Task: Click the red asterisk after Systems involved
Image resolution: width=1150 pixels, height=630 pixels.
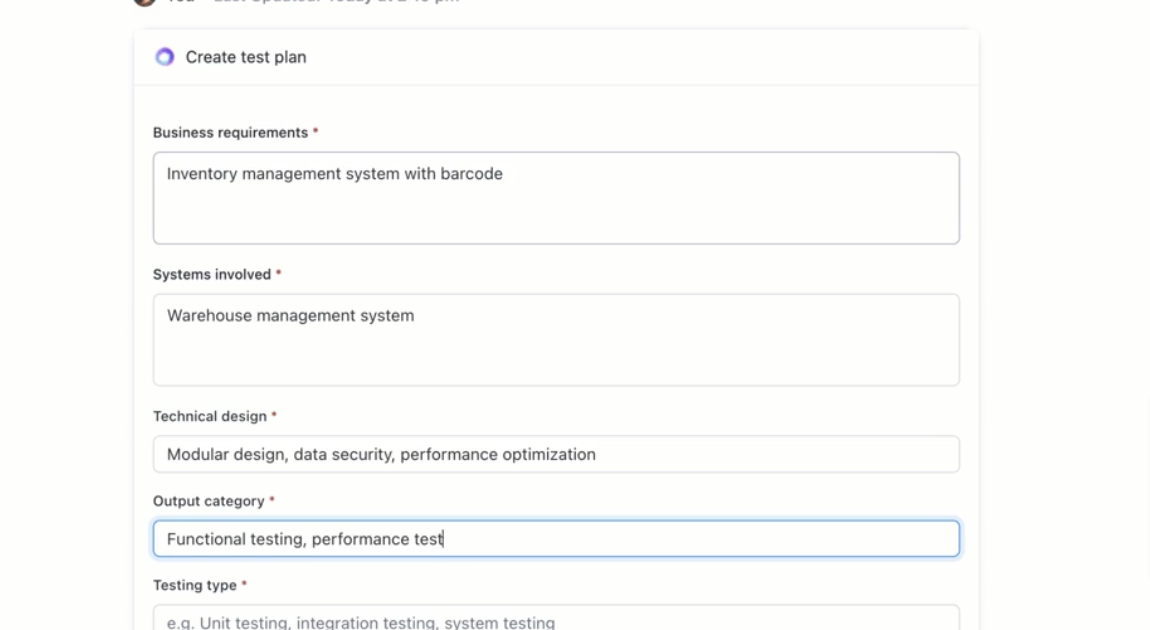Action: point(279,274)
